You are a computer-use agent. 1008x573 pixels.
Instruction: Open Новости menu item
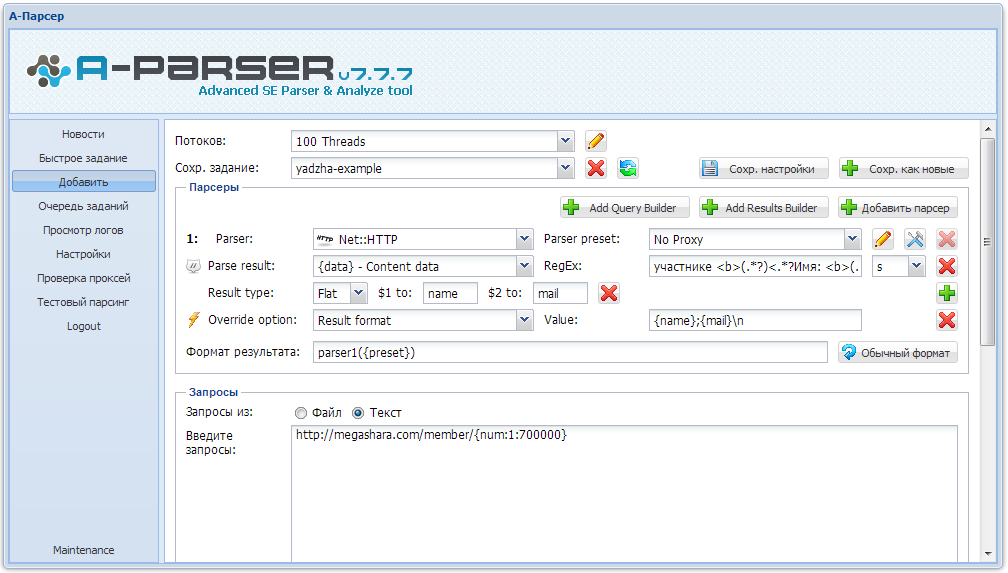(x=84, y=134)
